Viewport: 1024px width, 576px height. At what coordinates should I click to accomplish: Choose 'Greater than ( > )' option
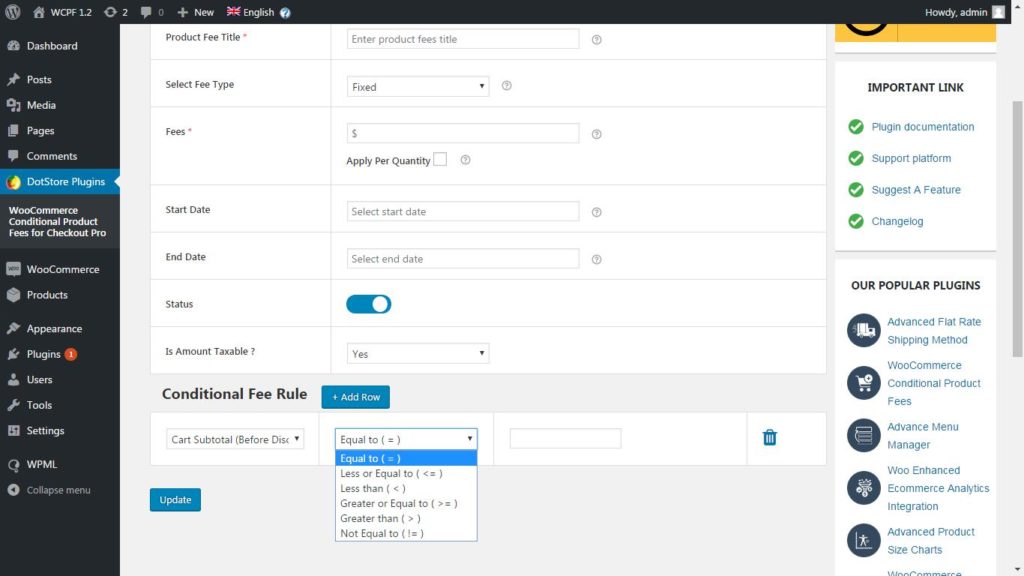pos(380,518)
